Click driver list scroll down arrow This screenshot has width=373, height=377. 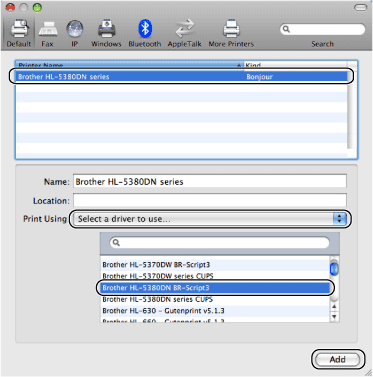334,316
